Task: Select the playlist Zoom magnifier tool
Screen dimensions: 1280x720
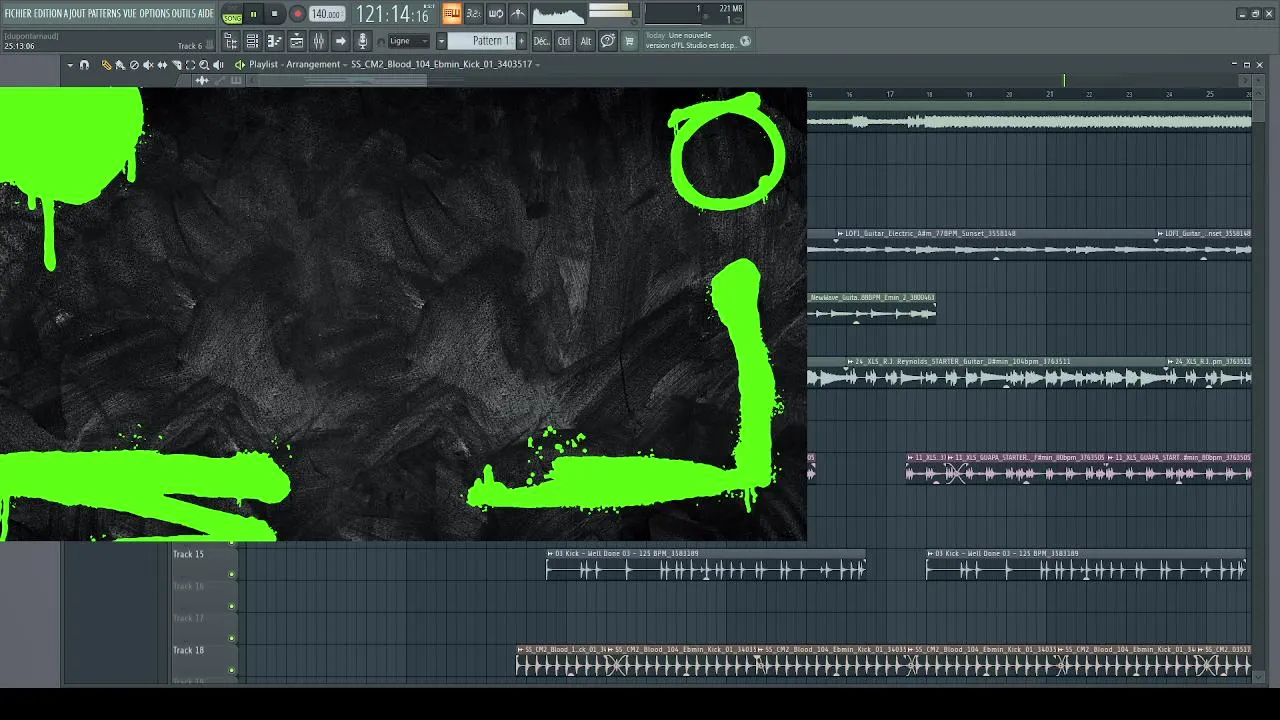Action: [x=204, y=65]
